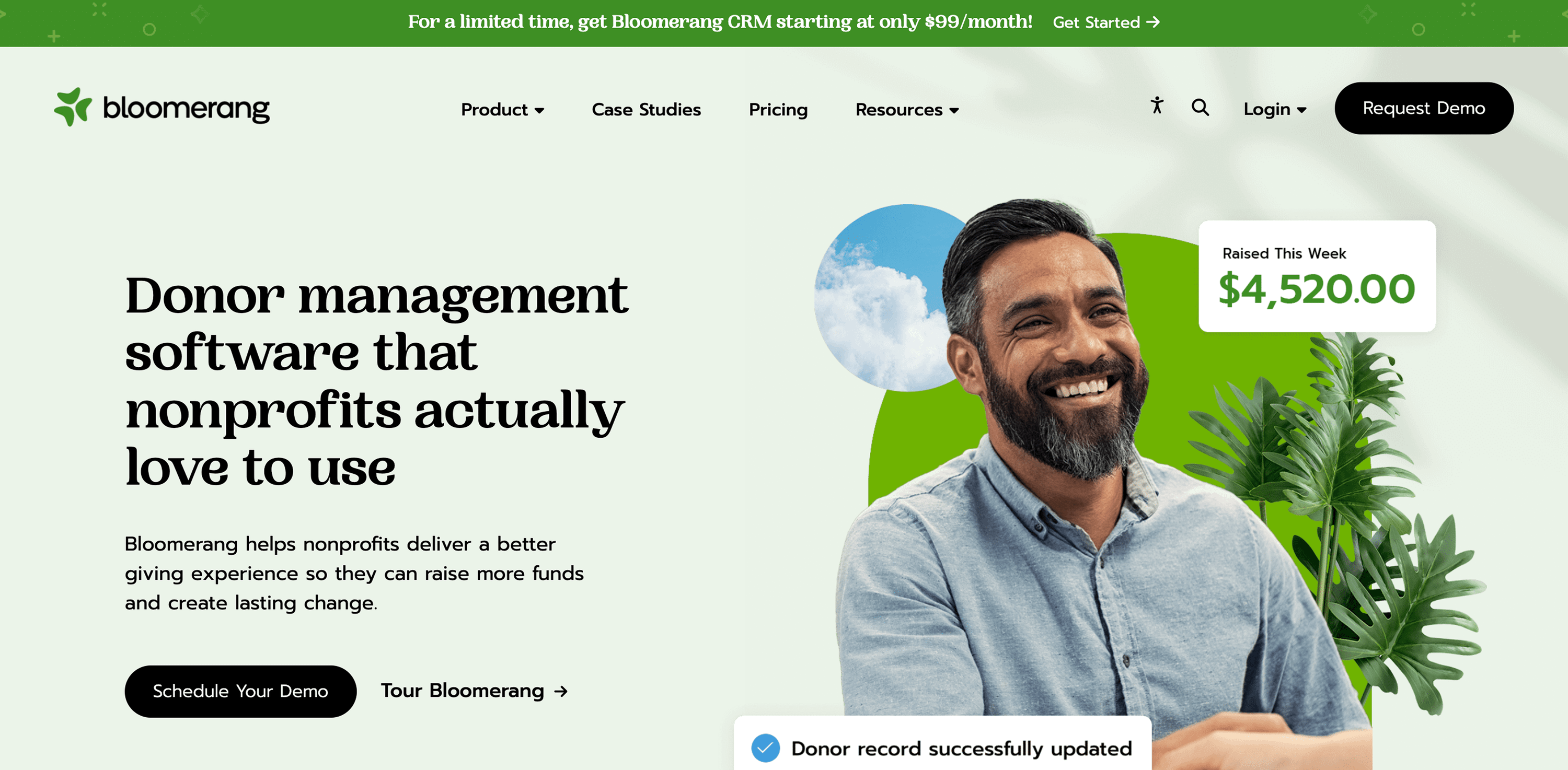Click the Product menu caret arrow
Viewport: 1568px width, 770px height.
pyautogui.click(x=539, y=111)
